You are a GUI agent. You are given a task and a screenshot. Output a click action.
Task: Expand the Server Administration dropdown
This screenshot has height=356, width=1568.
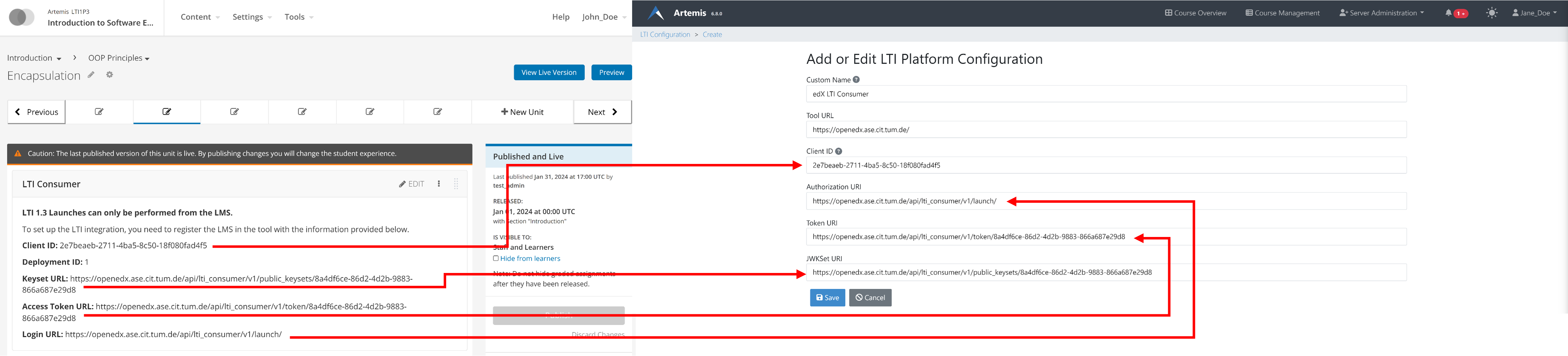(1382, 12)
